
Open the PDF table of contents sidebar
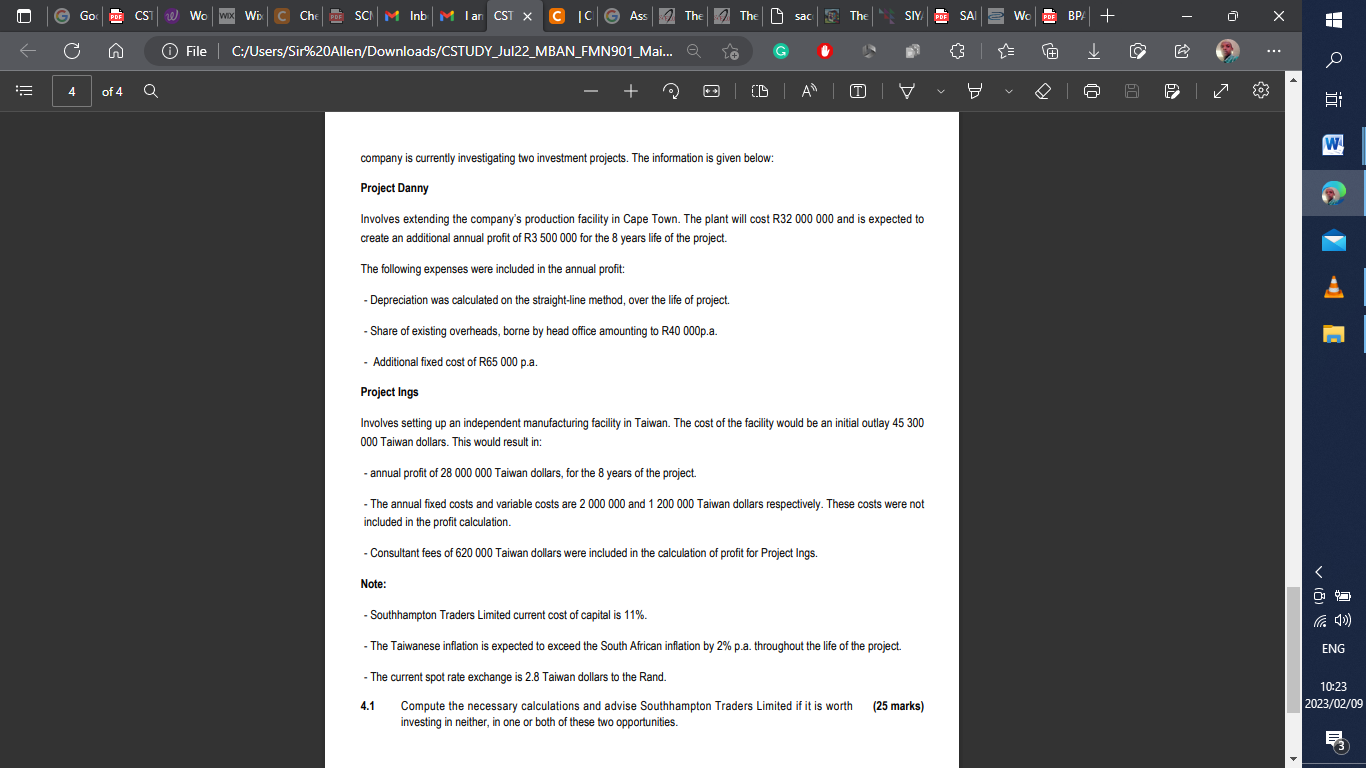(25, 91)
